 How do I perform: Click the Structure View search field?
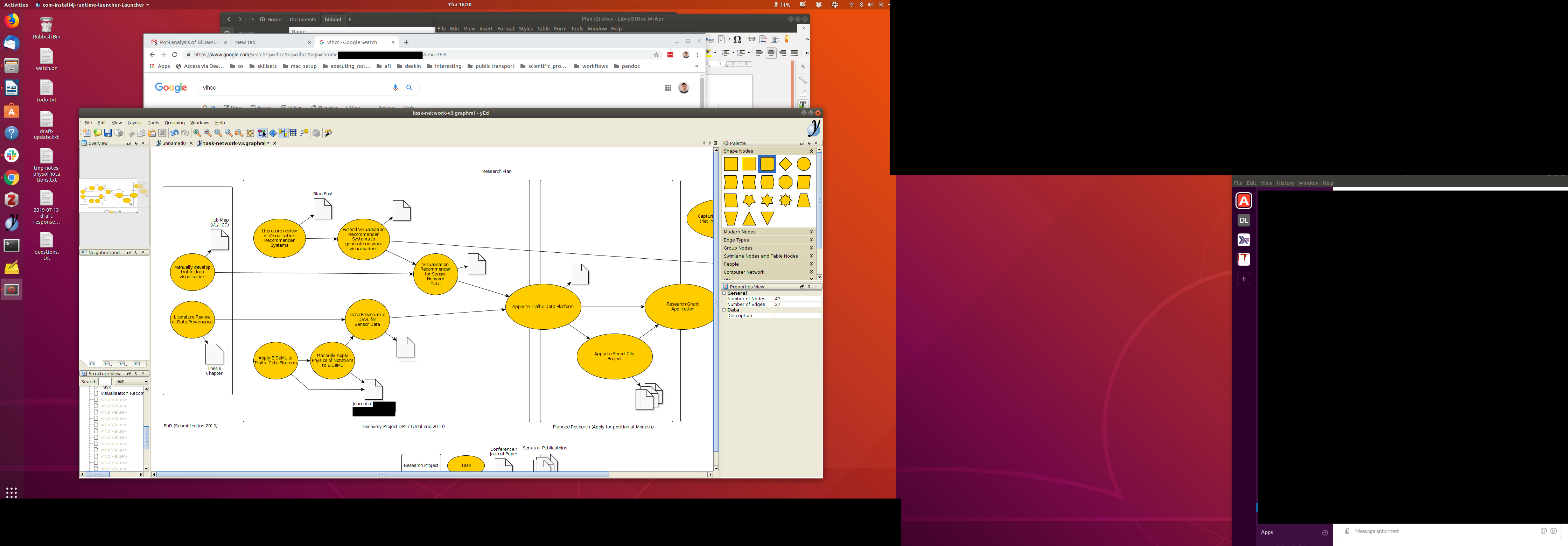pyautogui.click(x=105, y=381)
